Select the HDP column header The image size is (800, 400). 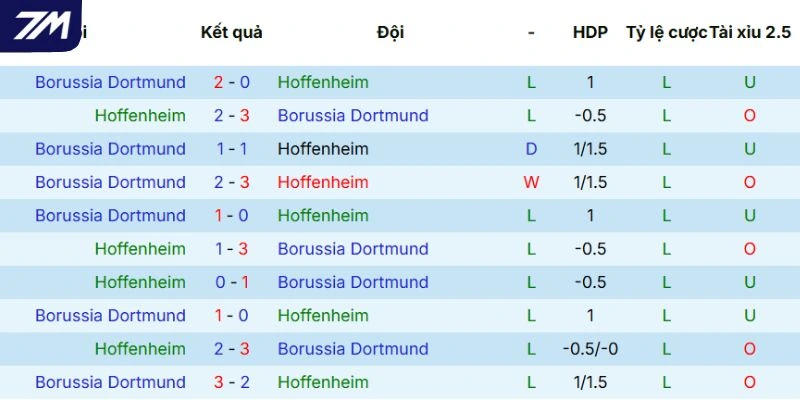(590, 32)
